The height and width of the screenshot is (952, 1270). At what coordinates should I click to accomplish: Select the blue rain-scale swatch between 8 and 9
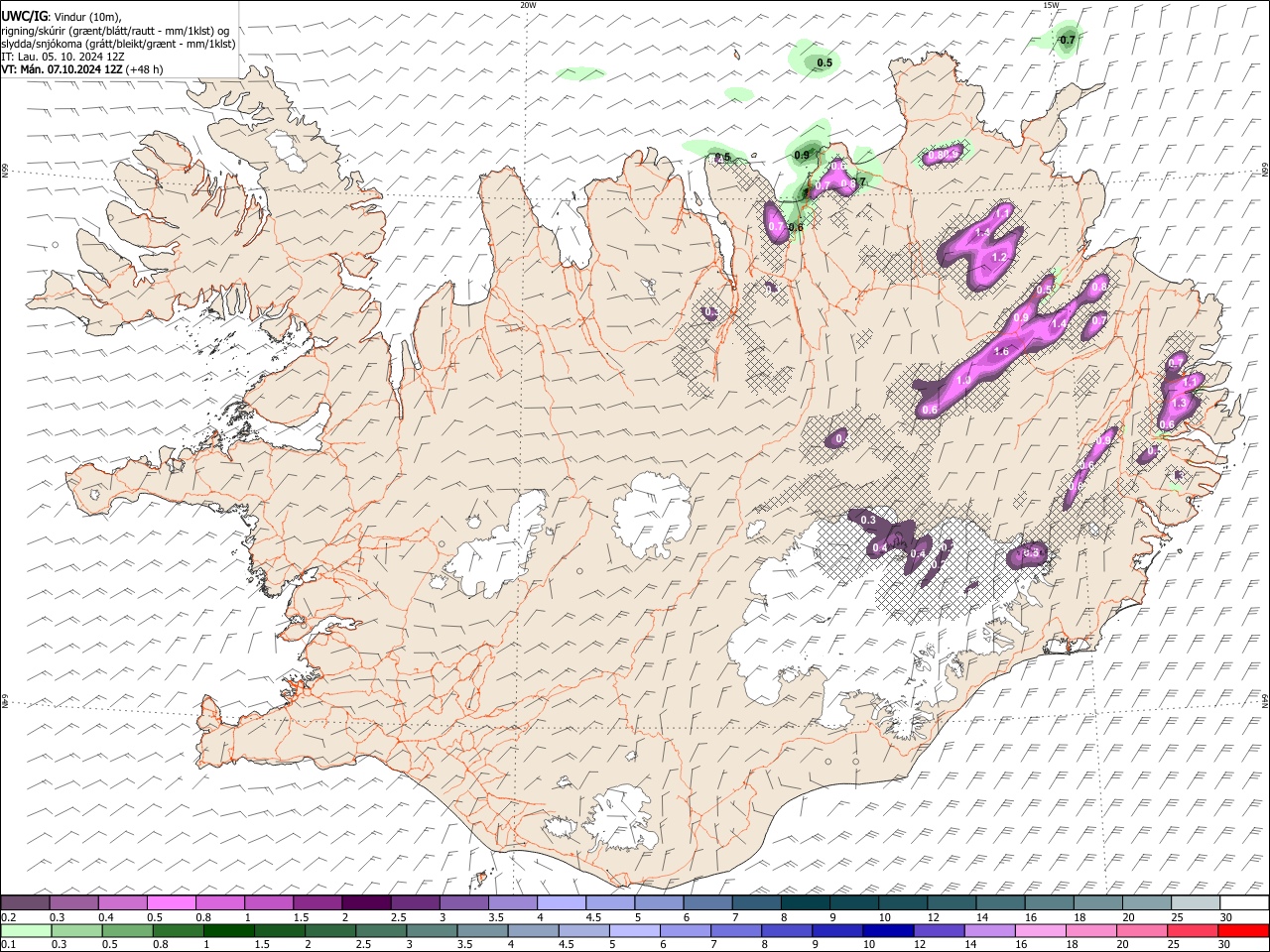click(x=787, y=930)
